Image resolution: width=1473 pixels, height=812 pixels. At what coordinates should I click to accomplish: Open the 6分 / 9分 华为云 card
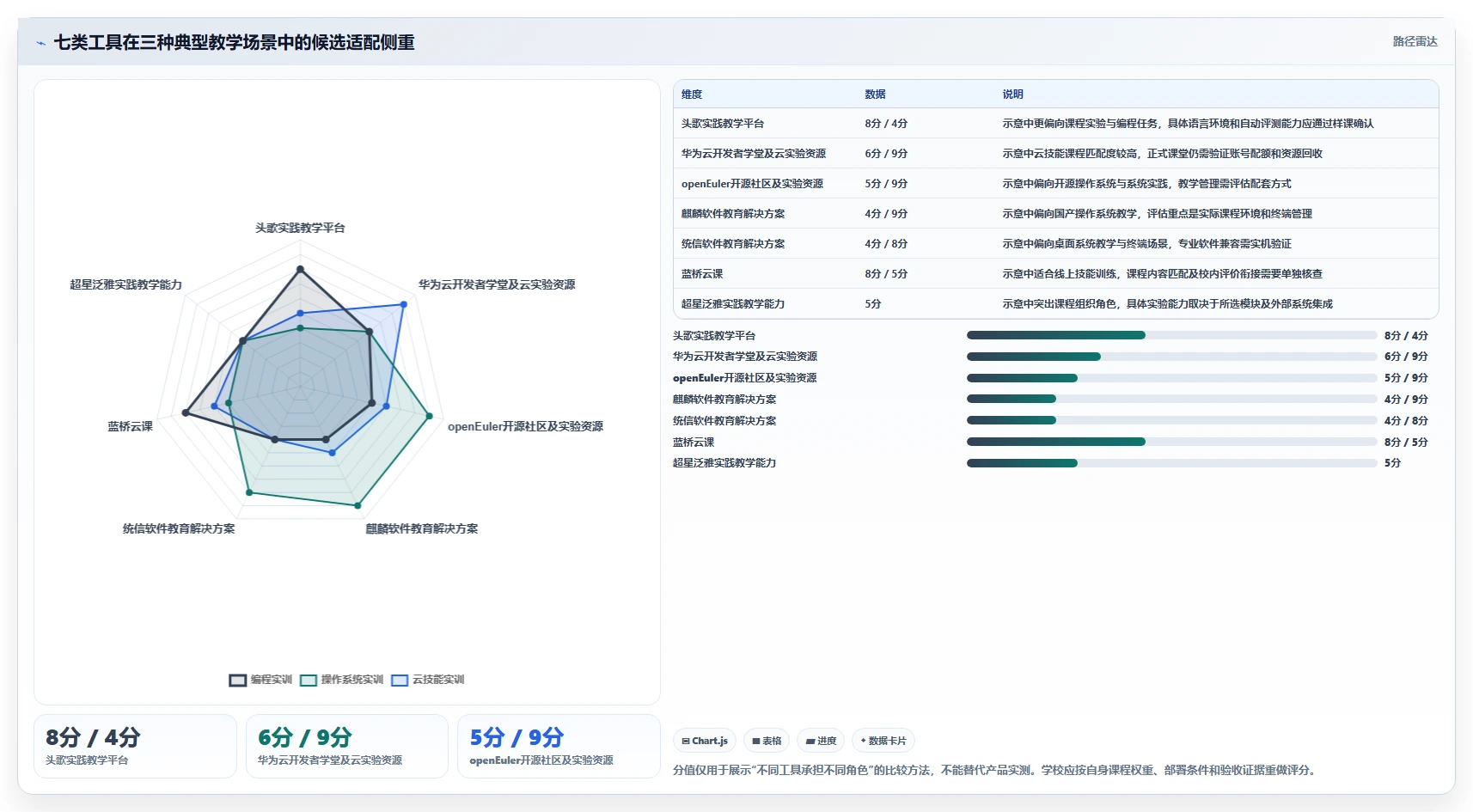[x=347, y=746]
